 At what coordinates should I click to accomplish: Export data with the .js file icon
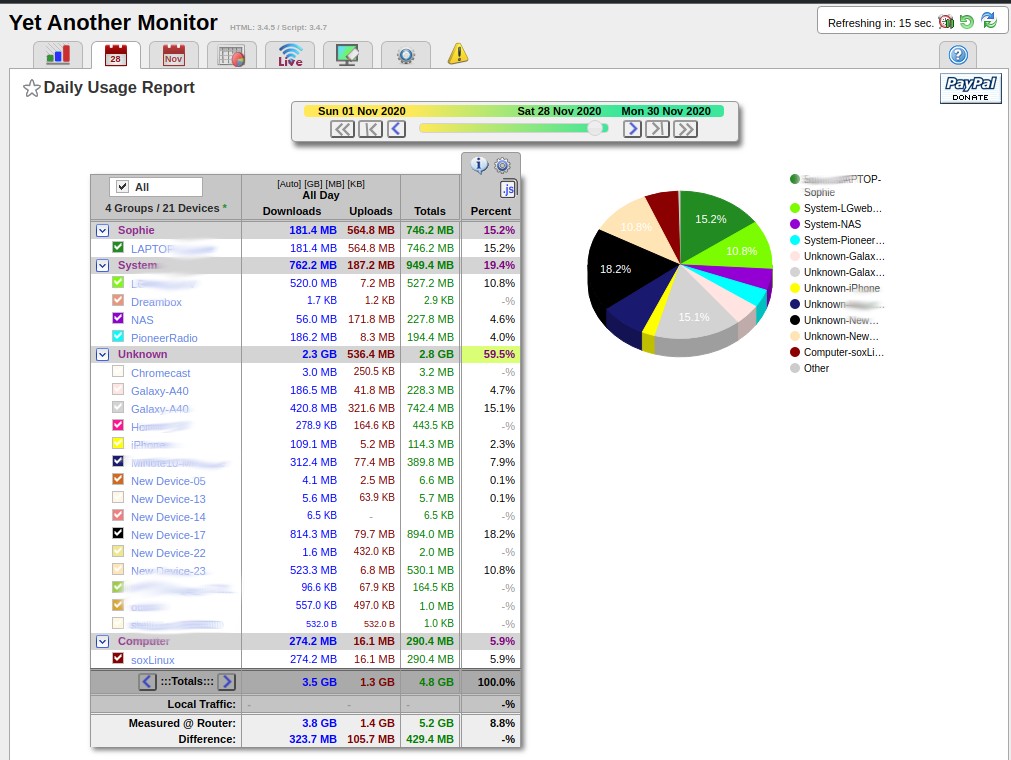click(508, 188)
